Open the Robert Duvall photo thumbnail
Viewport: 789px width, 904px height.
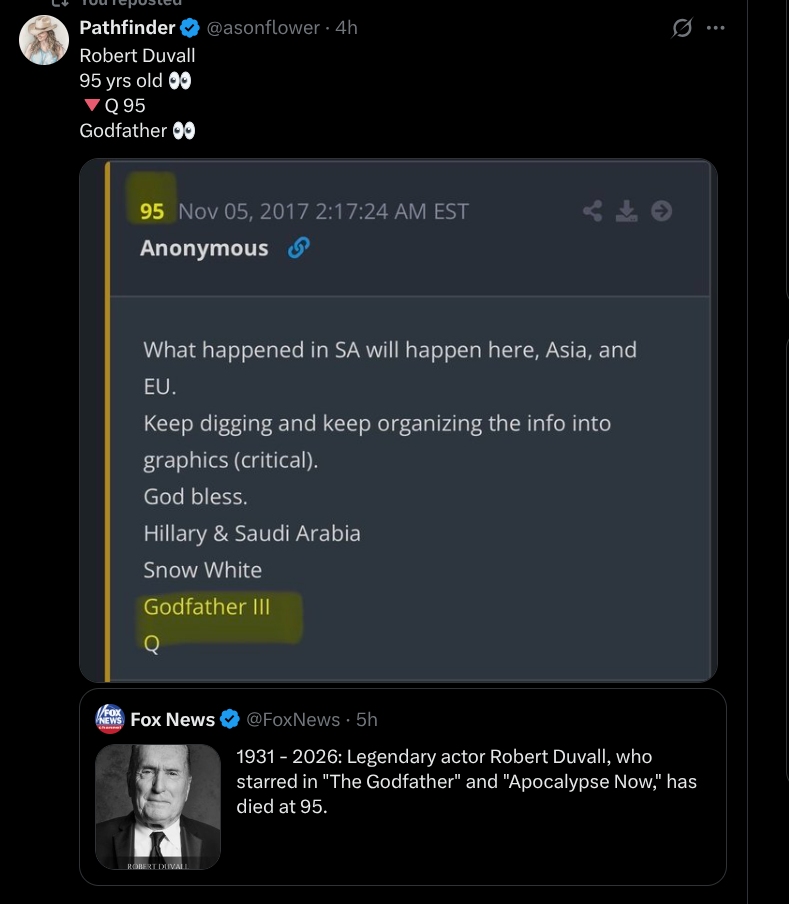pos(158,806)
